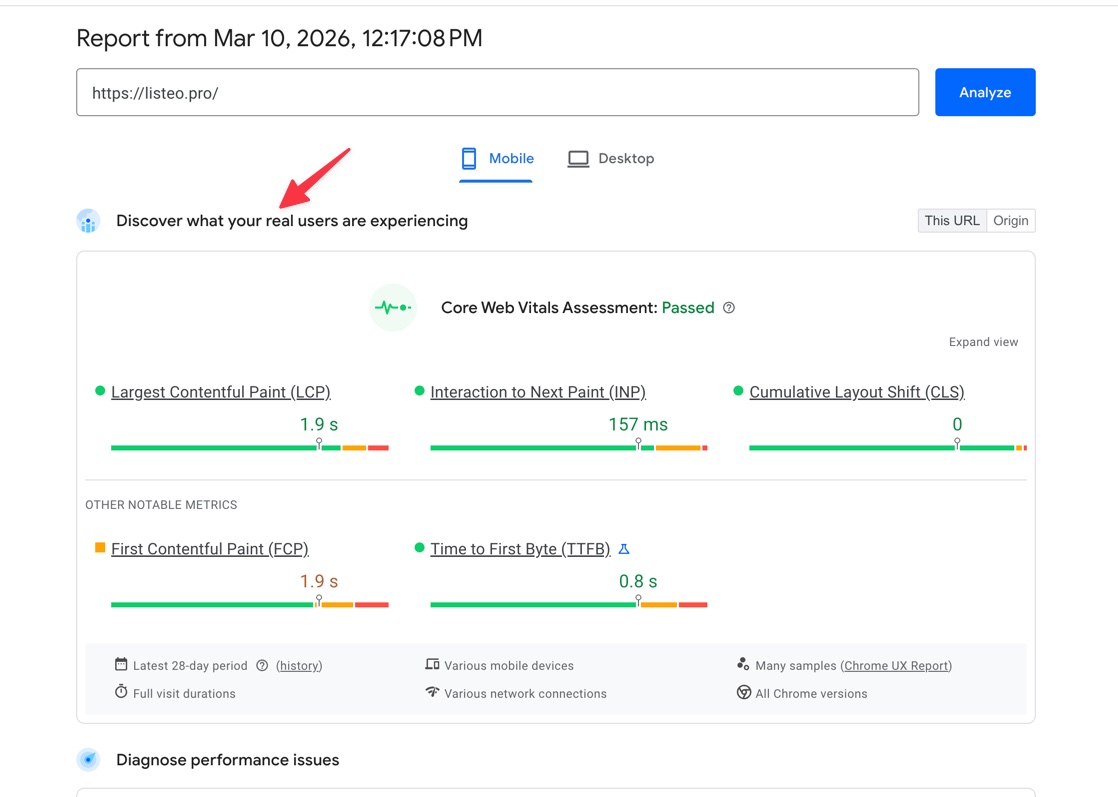Open the Interaction to Next Paint (INP) link

[x=538, y=392]
